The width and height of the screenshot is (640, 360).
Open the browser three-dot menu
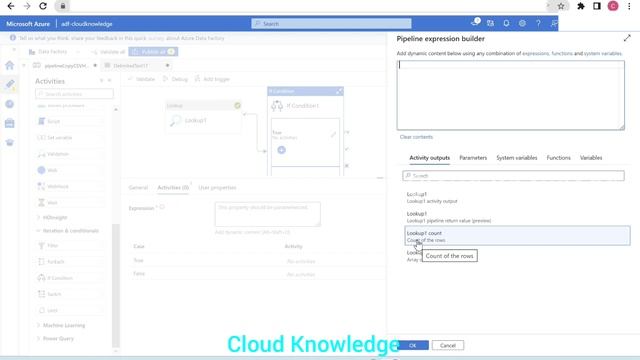(x=629, y=6)
